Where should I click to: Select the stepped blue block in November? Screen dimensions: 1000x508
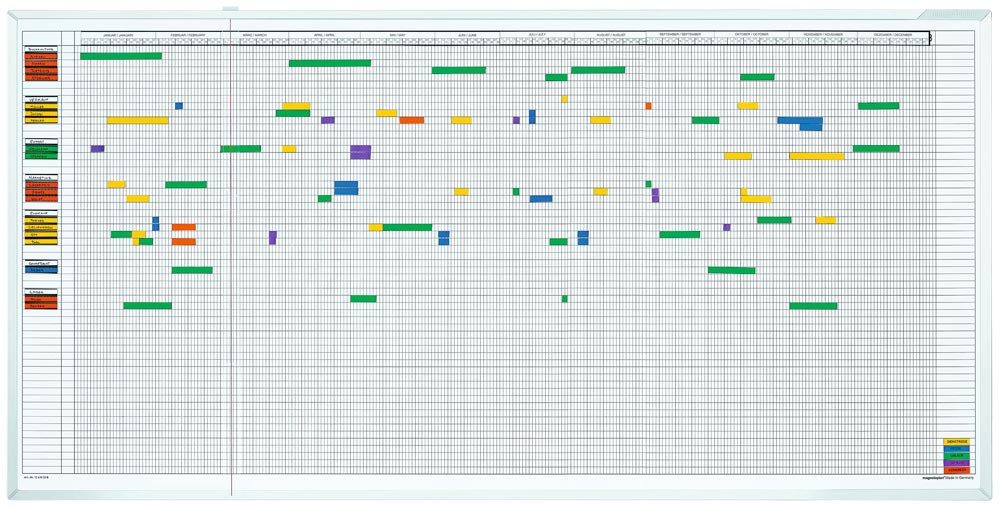point(801,123)
